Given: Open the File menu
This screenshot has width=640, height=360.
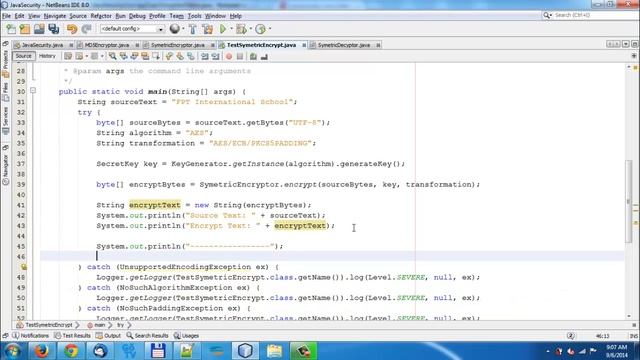Looking at the screenshot, I should (x=7, y=16).
